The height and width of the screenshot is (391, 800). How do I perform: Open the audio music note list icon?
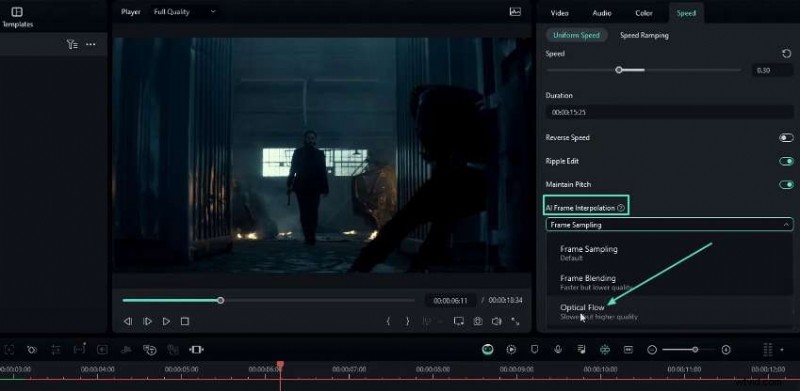tap(582, 349)
